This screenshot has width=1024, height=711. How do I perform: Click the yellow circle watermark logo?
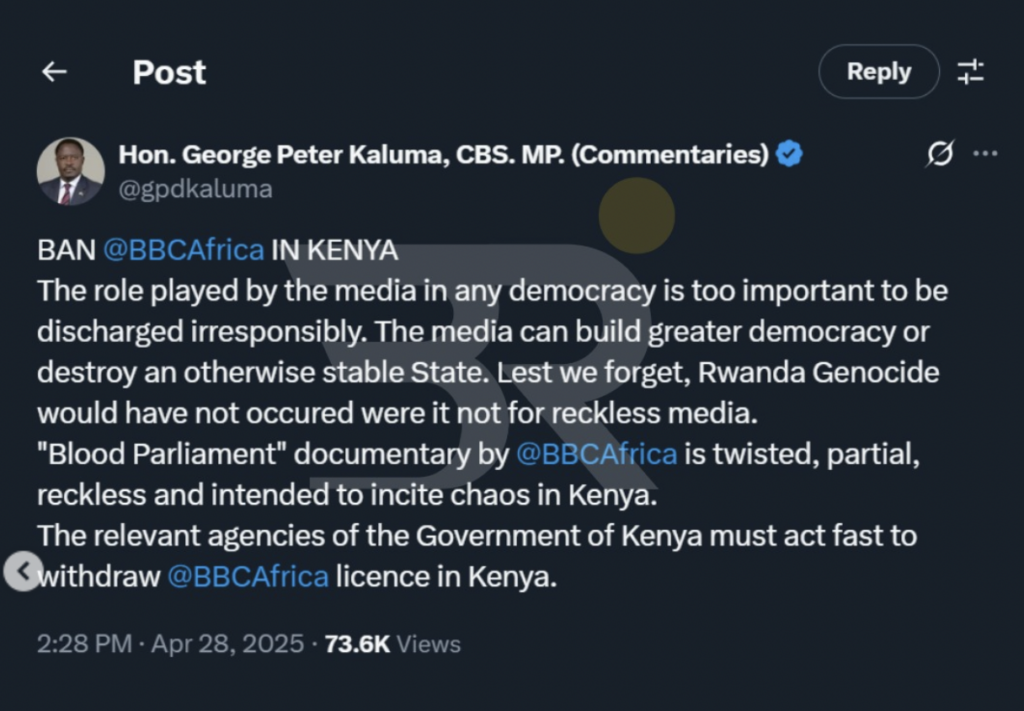(636, 214)
